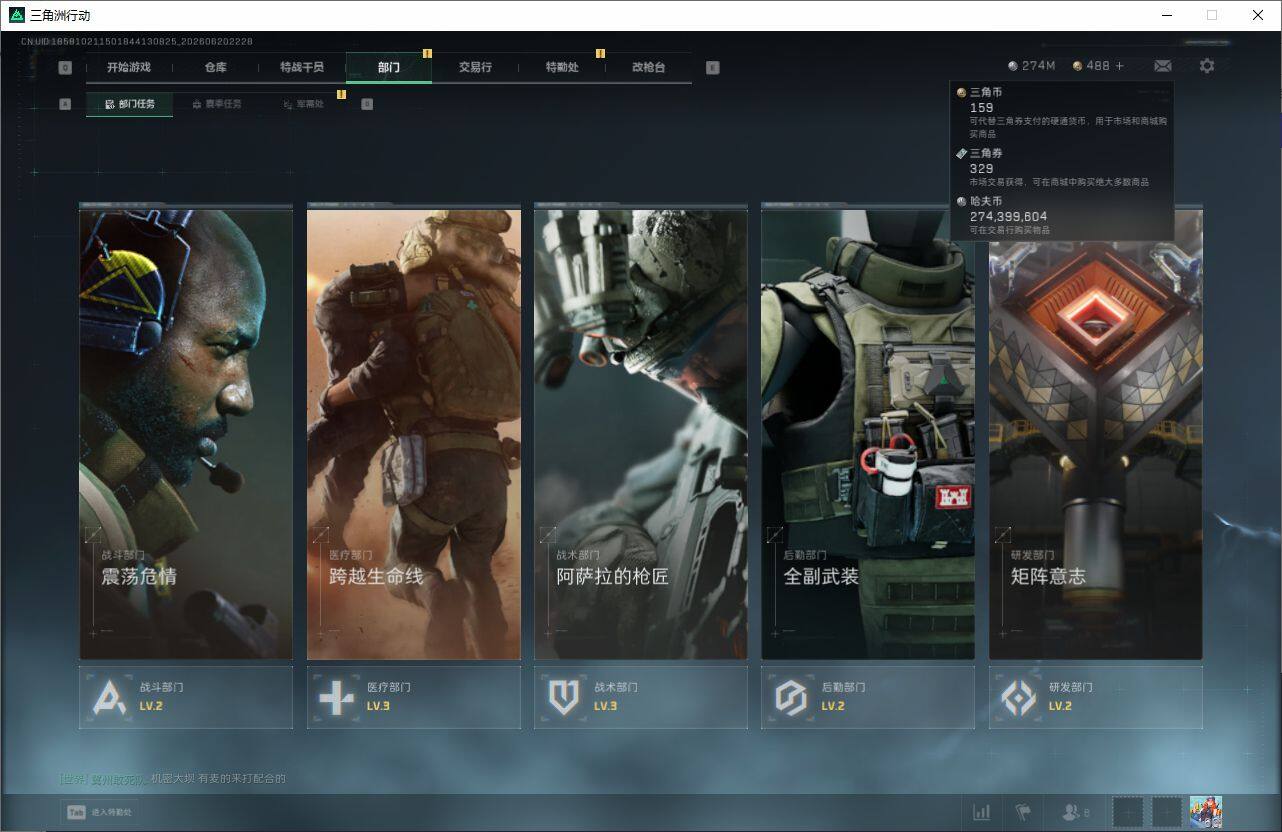Click the combat department emblem icon
Screen dimensions: 1282x832
[109, 697]
